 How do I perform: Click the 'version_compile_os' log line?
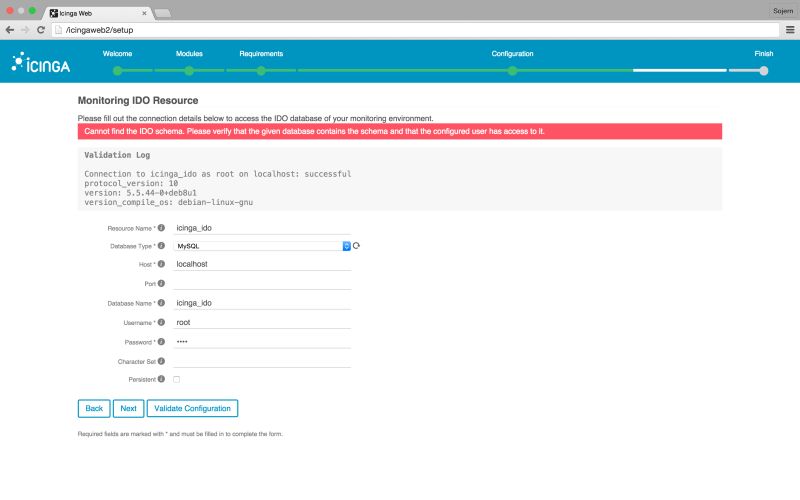click(x=168, y=202)
